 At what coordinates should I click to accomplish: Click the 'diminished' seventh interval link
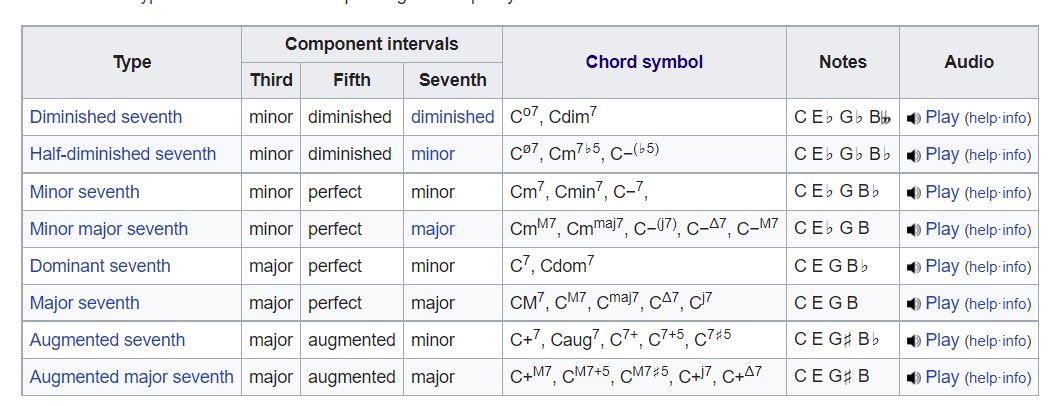[452, 117]
